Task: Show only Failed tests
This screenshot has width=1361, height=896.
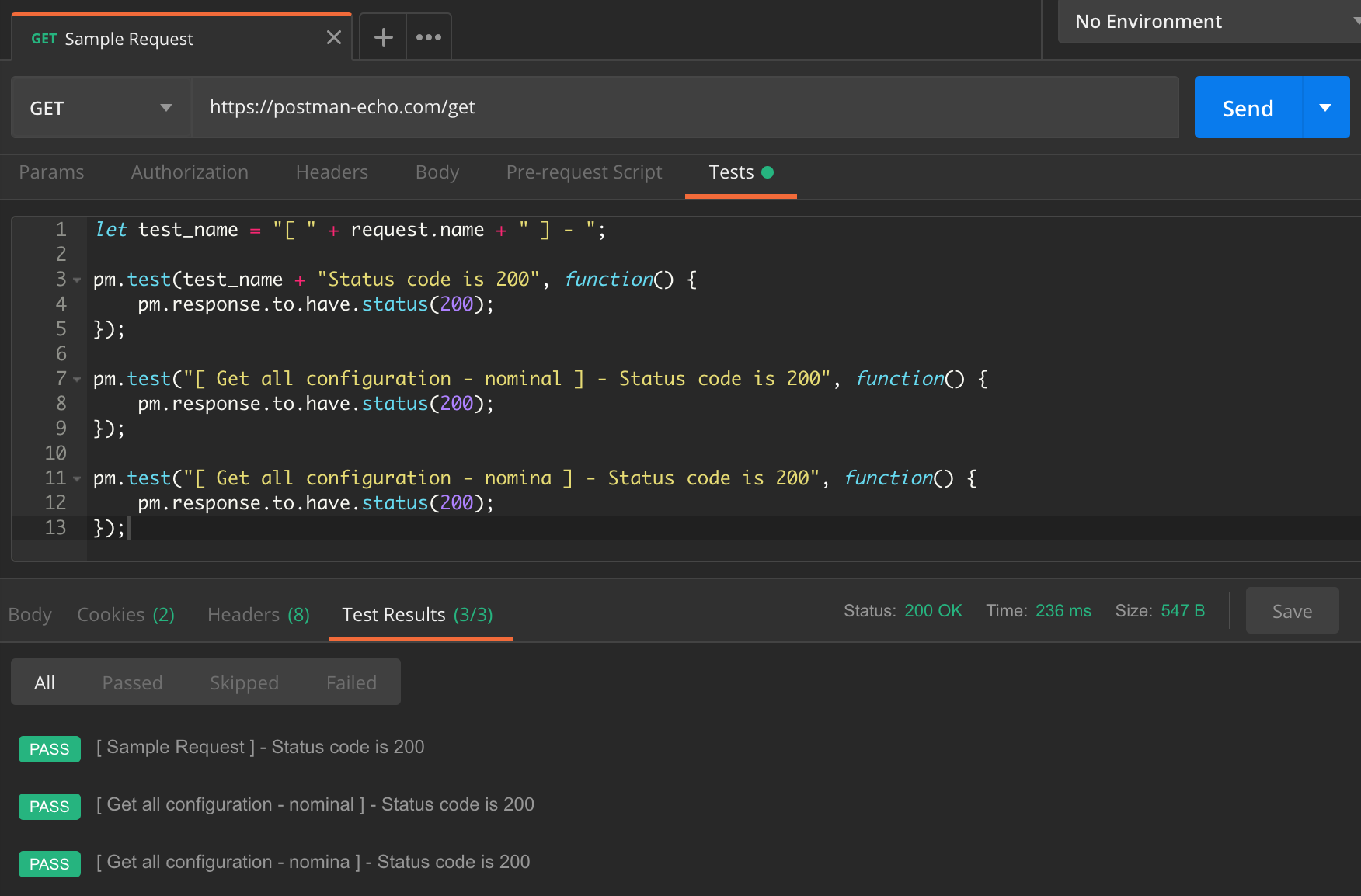Action: 351,682
